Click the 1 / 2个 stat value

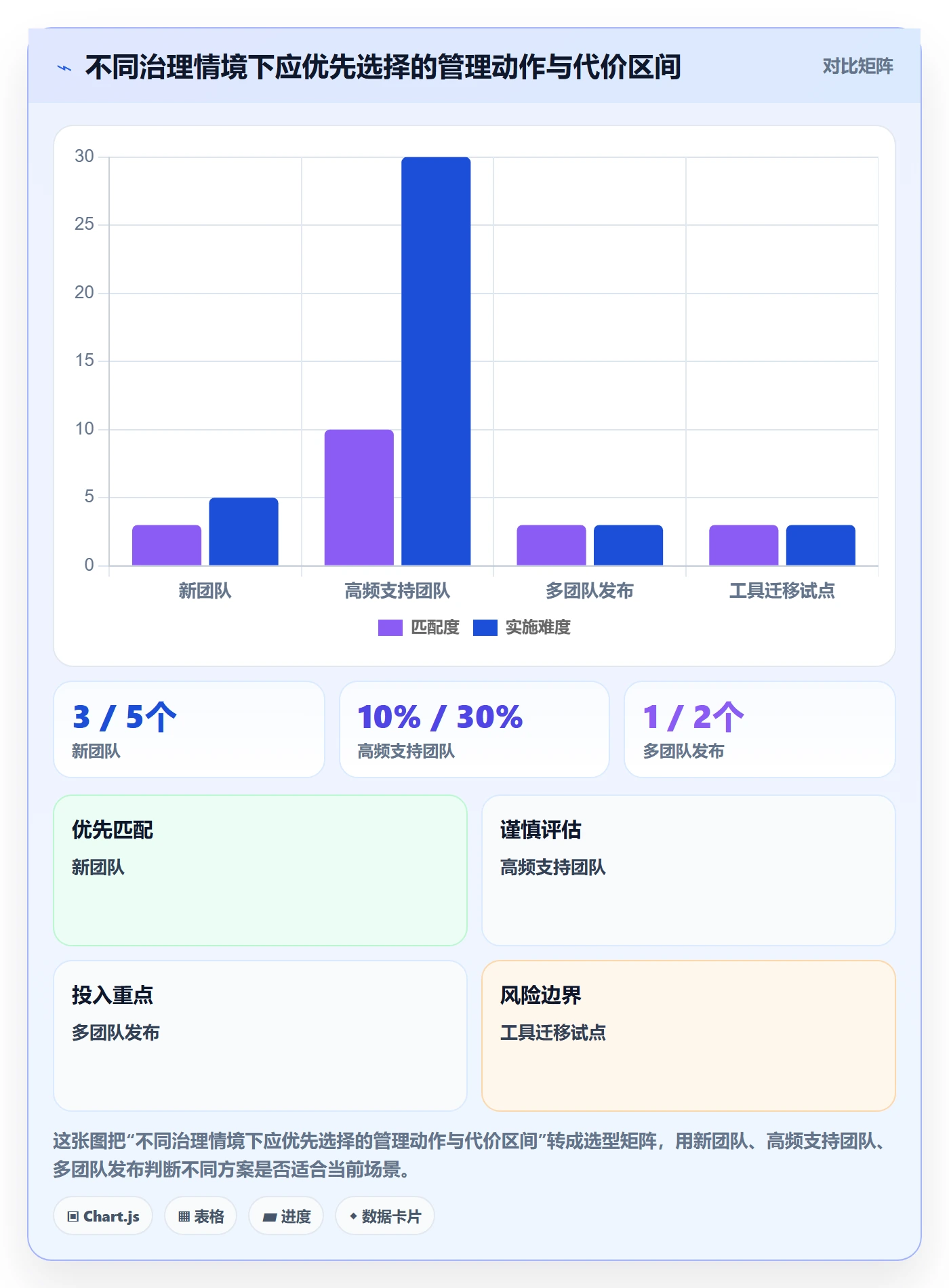[693, 717]
